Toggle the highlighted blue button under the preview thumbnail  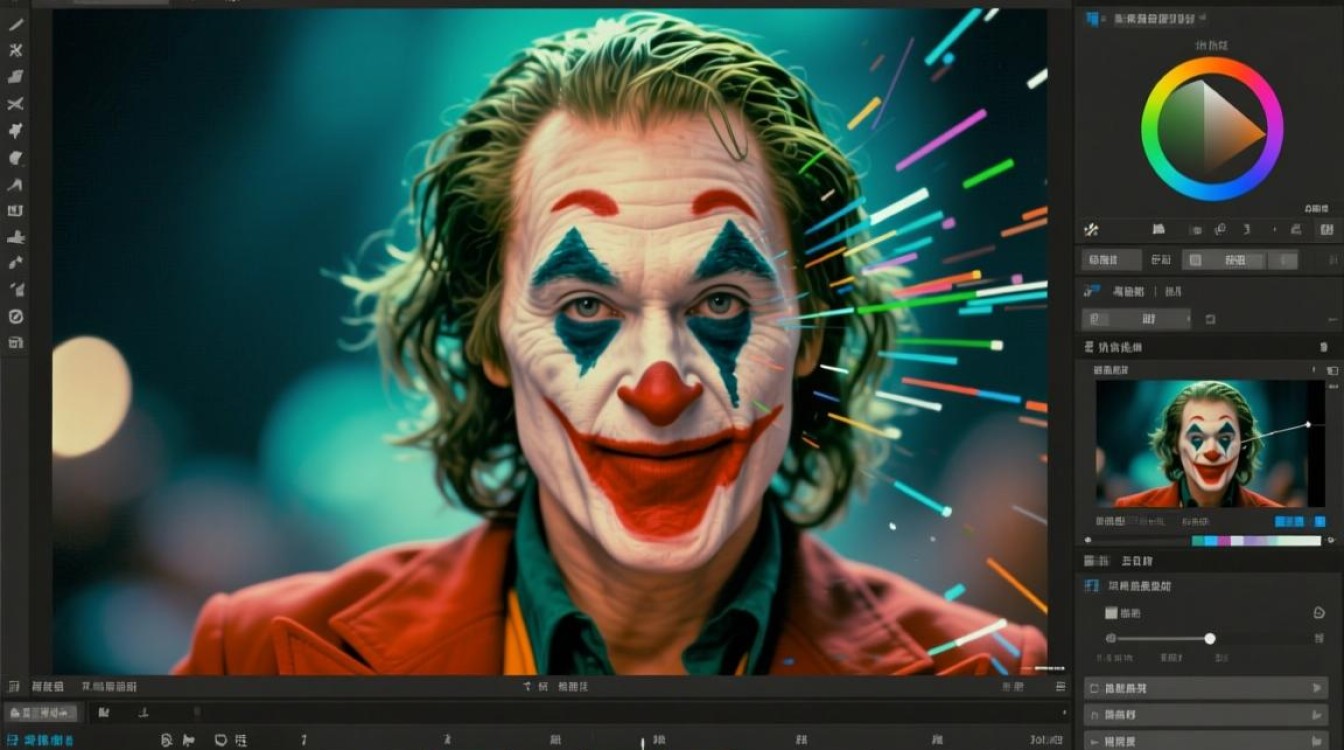point(1289,522)
